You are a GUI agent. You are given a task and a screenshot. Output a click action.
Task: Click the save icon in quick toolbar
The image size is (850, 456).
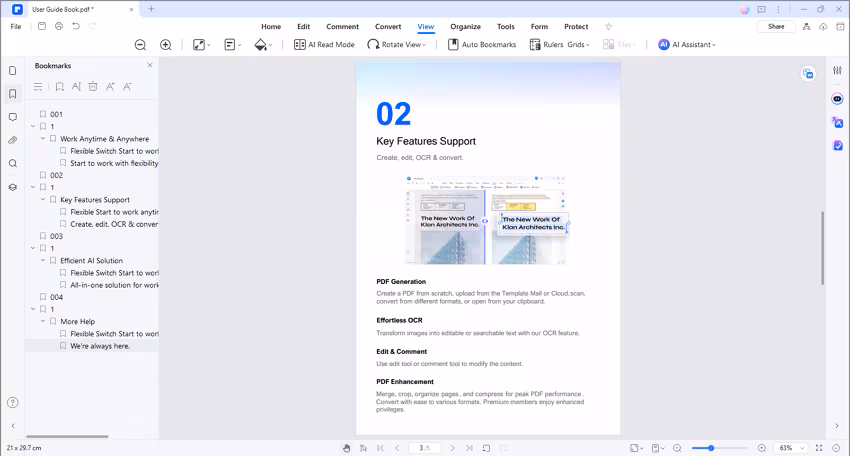(42, 26)
